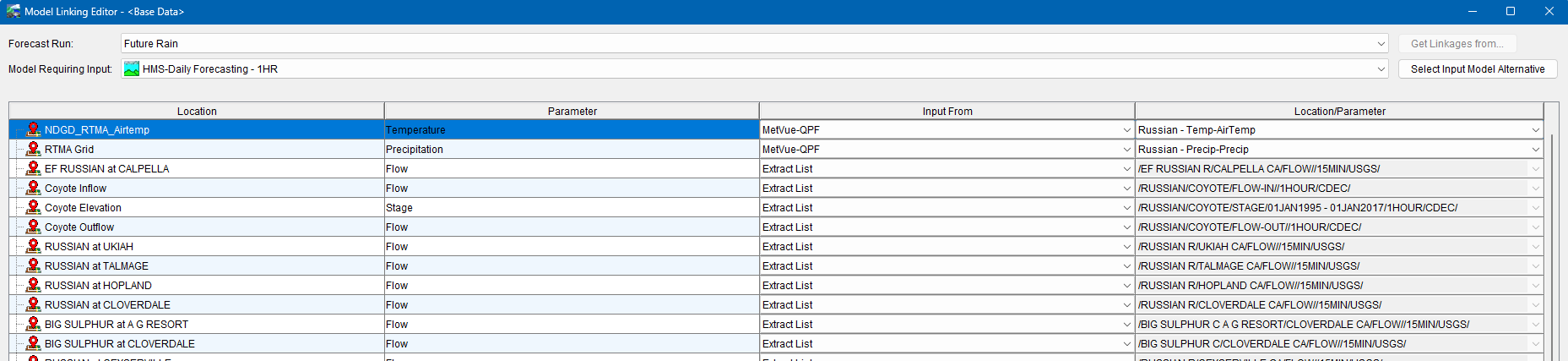Image resolution: width=1568 pixels, height=361 pixels.
Task: Open the Forecast Run dropdown
Action: tap(1381, 44)
